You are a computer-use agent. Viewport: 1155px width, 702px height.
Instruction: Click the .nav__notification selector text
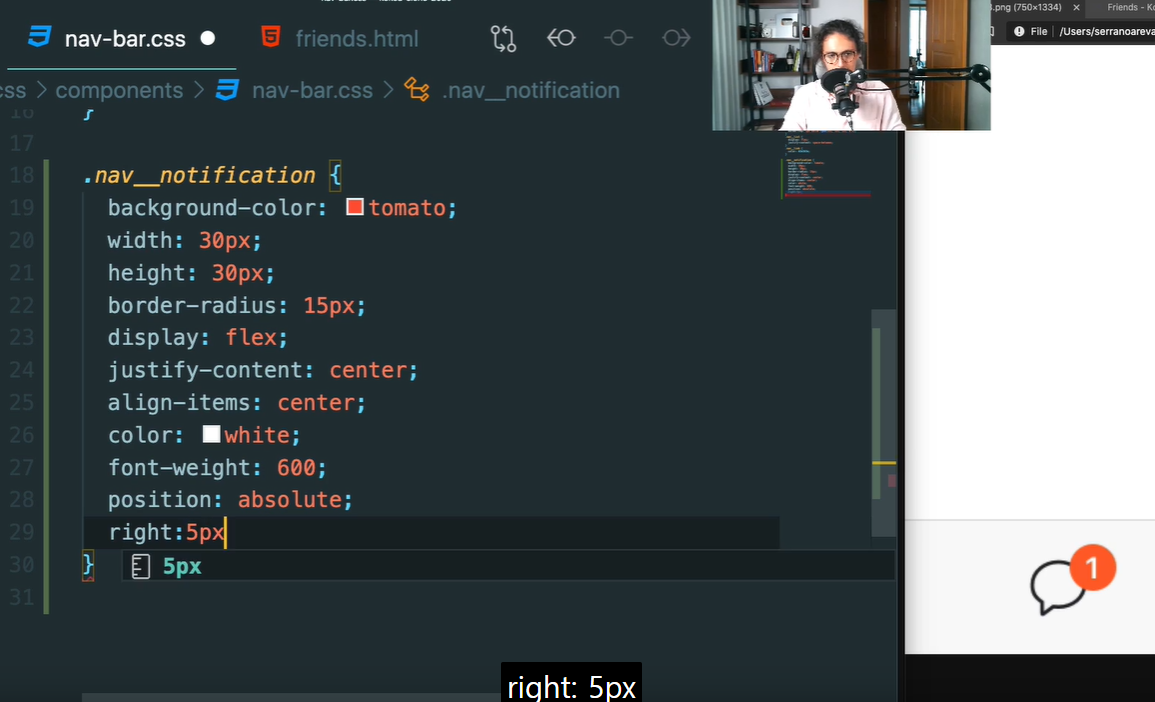click(x=199, y=175)
